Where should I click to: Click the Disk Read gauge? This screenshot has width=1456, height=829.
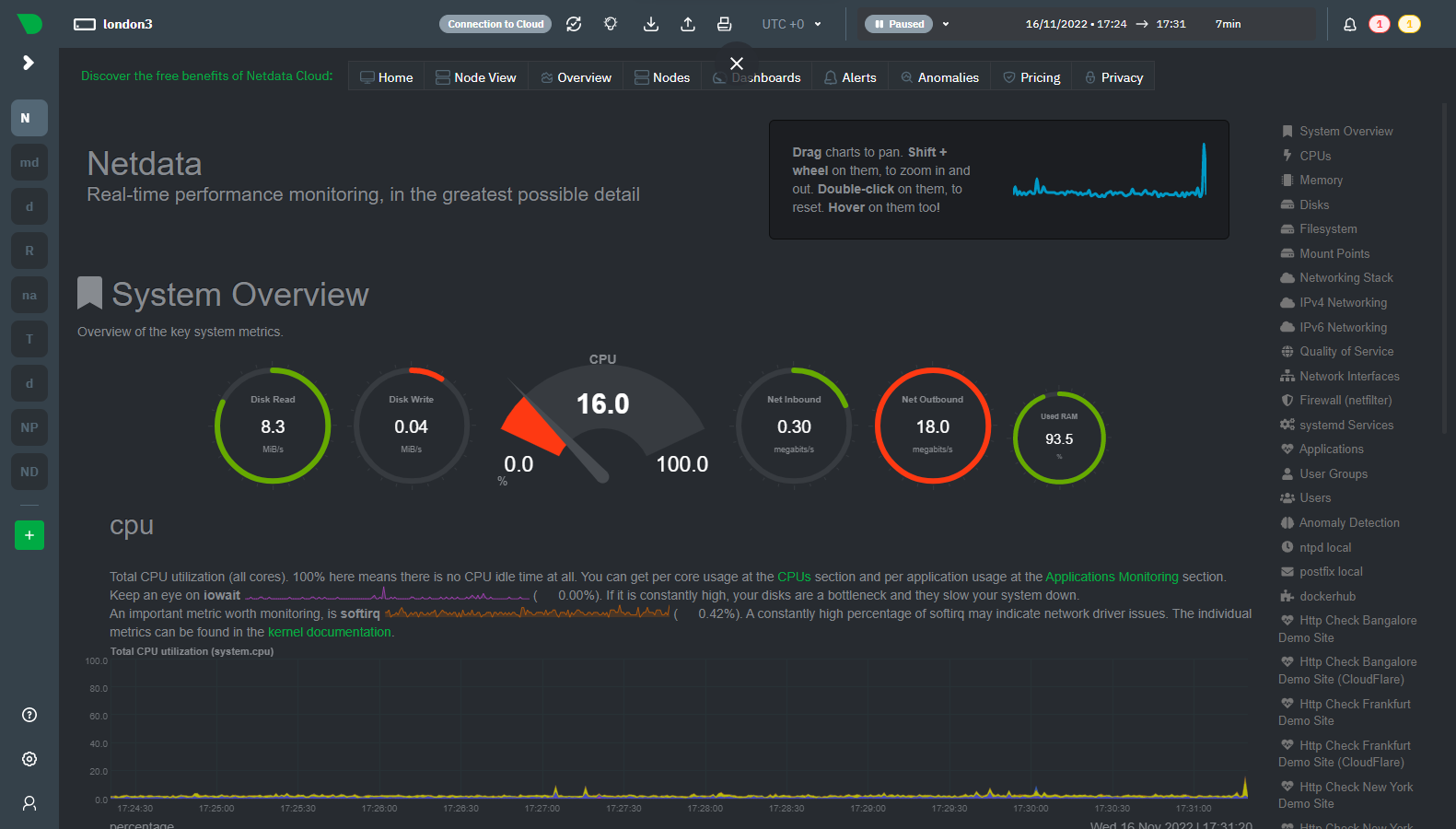point(273,426)
